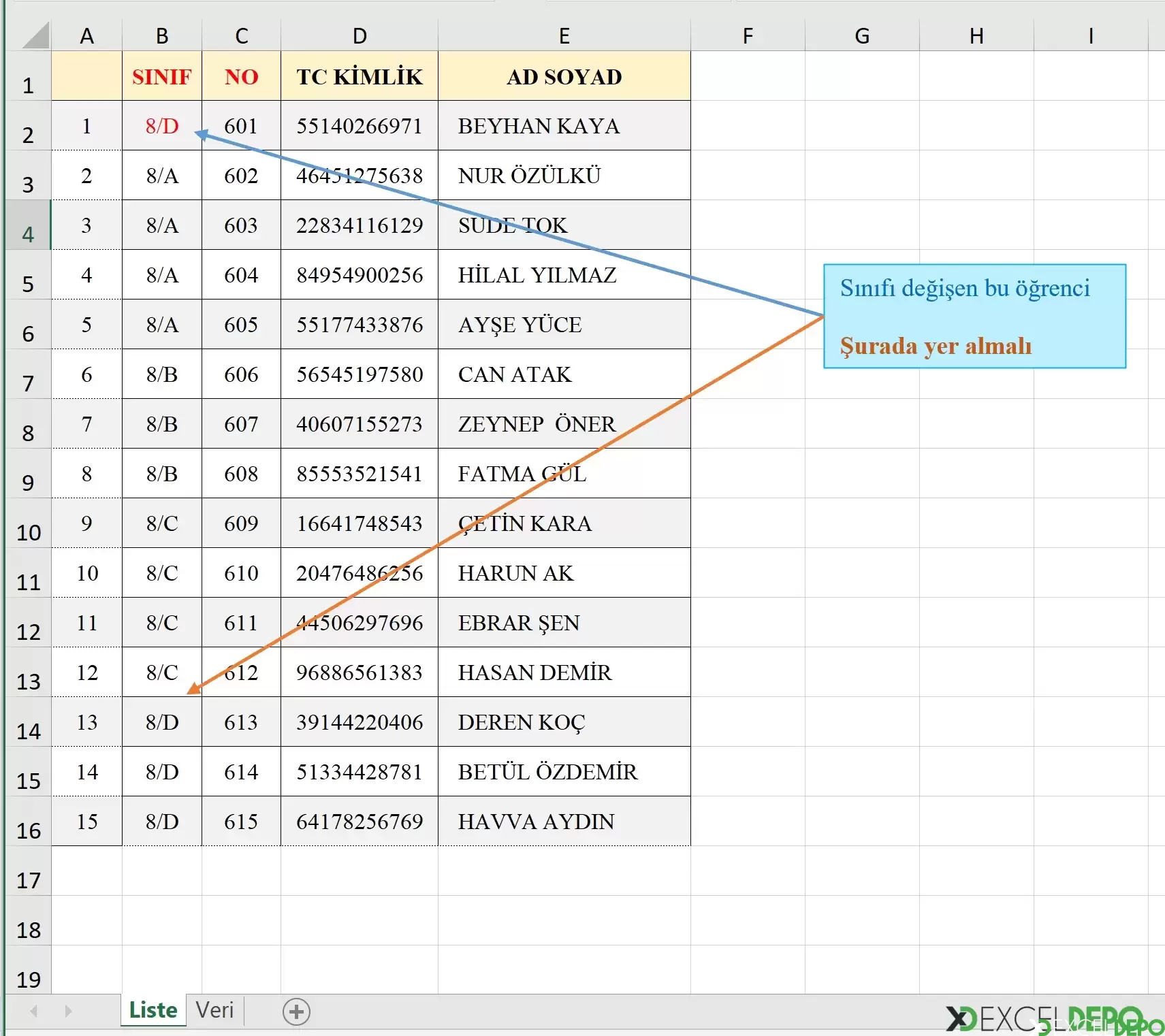
Task: Select row 1 header
Action: 28,76
